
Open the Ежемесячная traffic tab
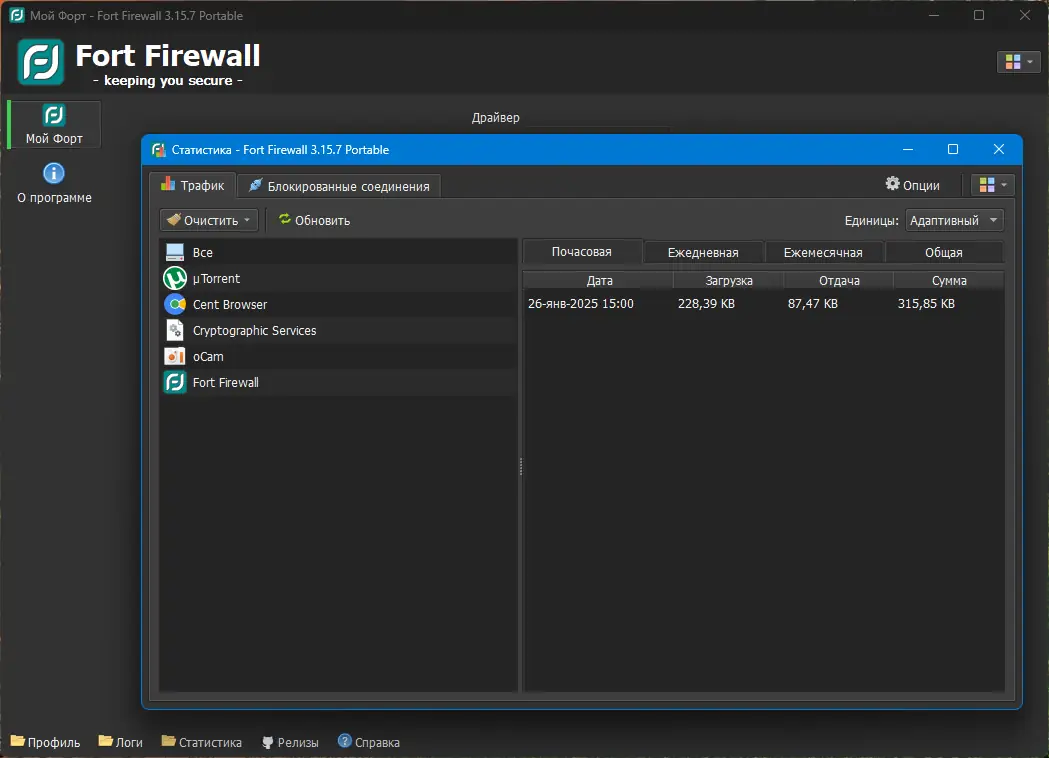[x=823, y=252]
